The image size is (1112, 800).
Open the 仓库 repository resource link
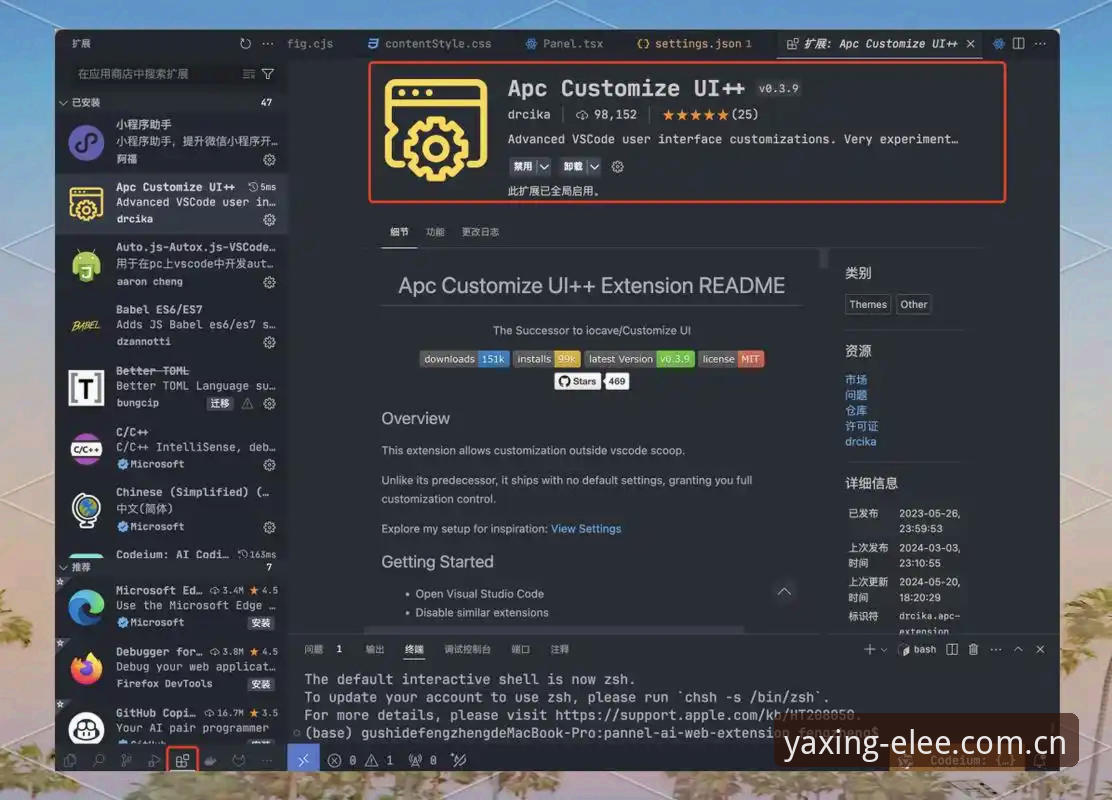pyautogui.click(x=856, y=411)
